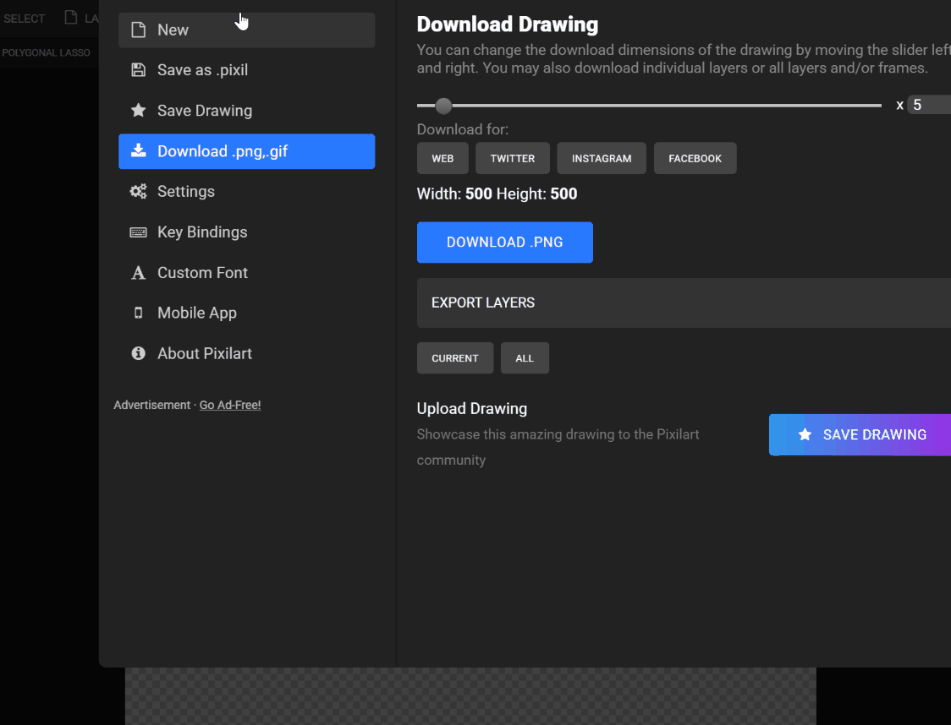Select the INSTAGRAM download preset
The height and width of the screenshot is (725, 951).
602,158
